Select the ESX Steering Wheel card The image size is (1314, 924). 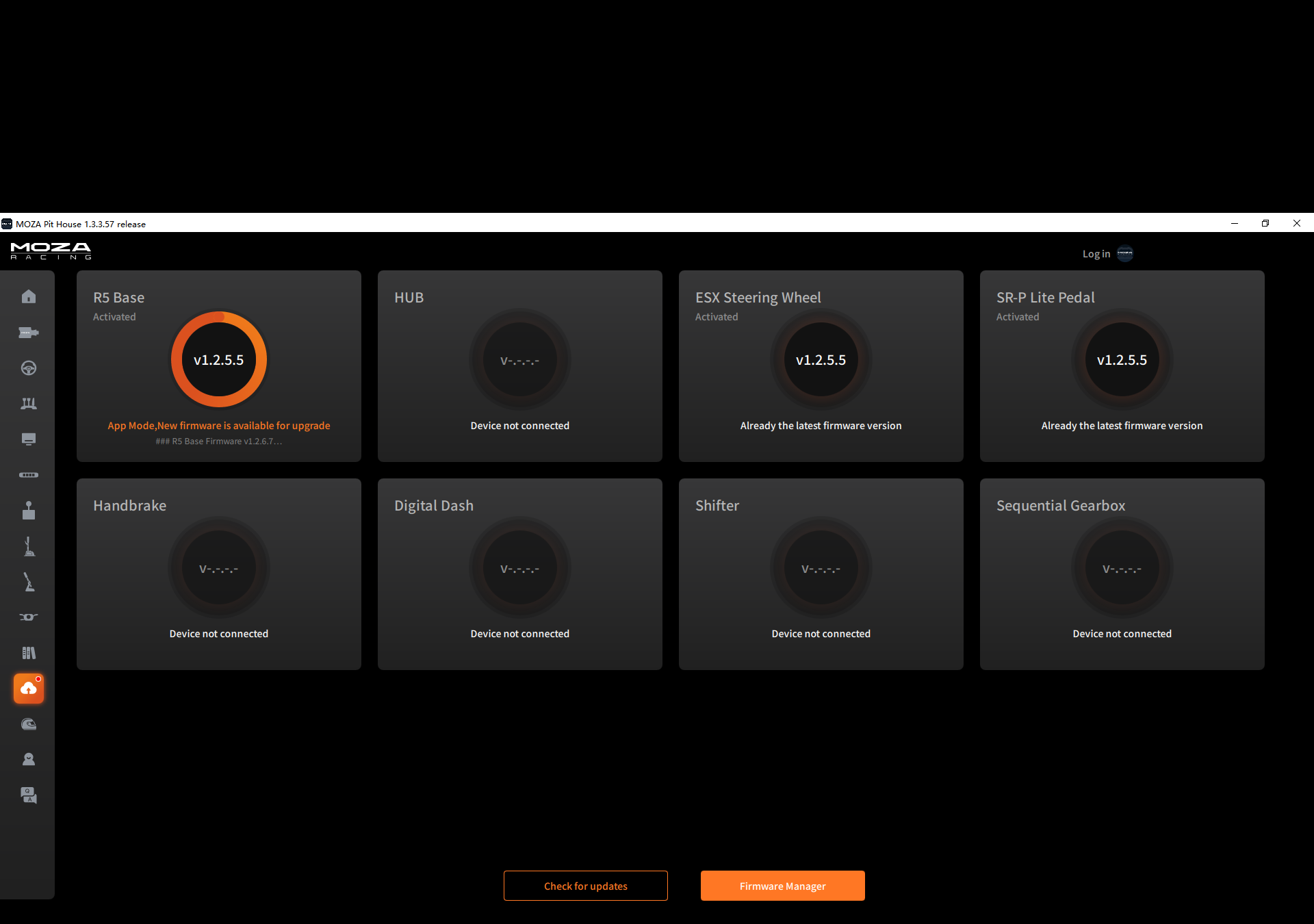pos(821,366)
